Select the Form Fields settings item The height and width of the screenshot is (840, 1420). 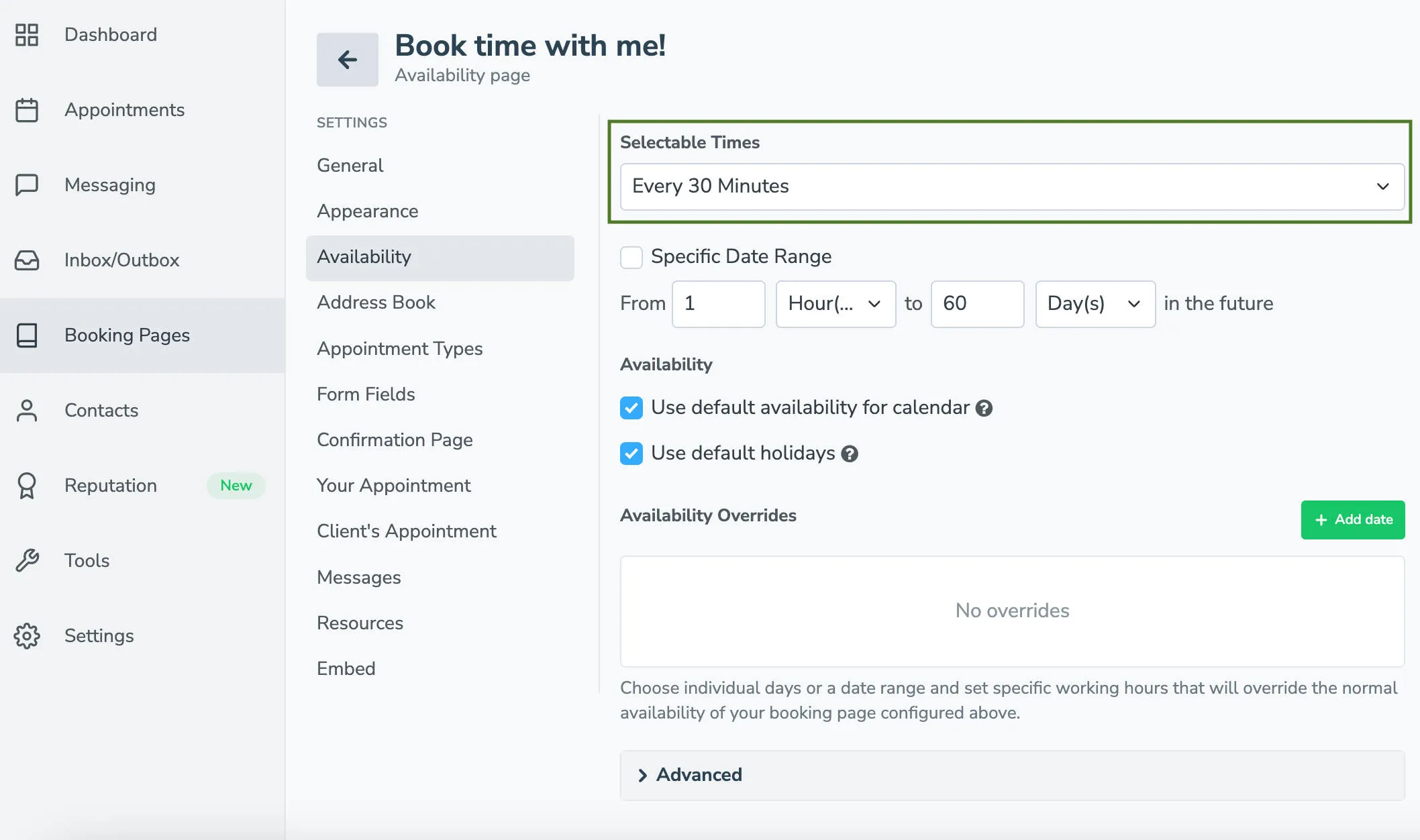(366, 395)
